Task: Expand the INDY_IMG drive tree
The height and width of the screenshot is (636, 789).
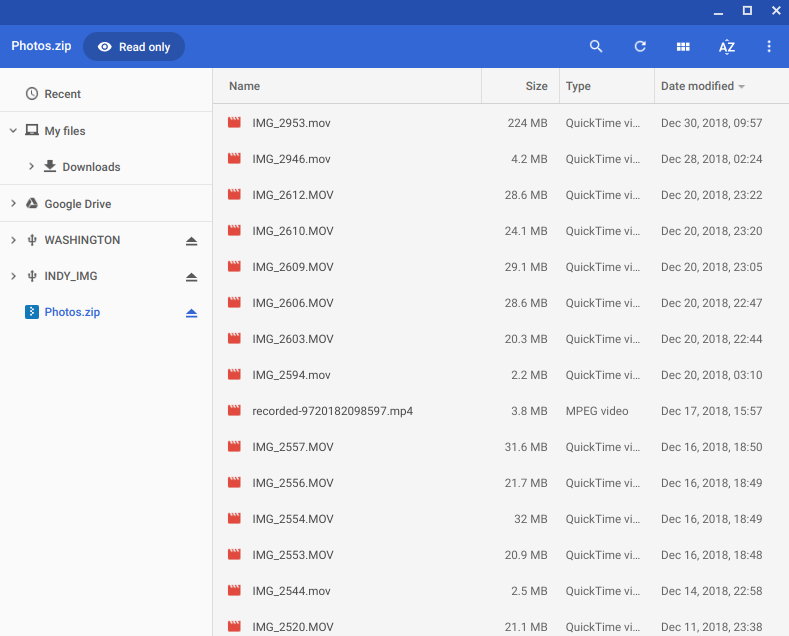Action: click(x=13, y=276)
